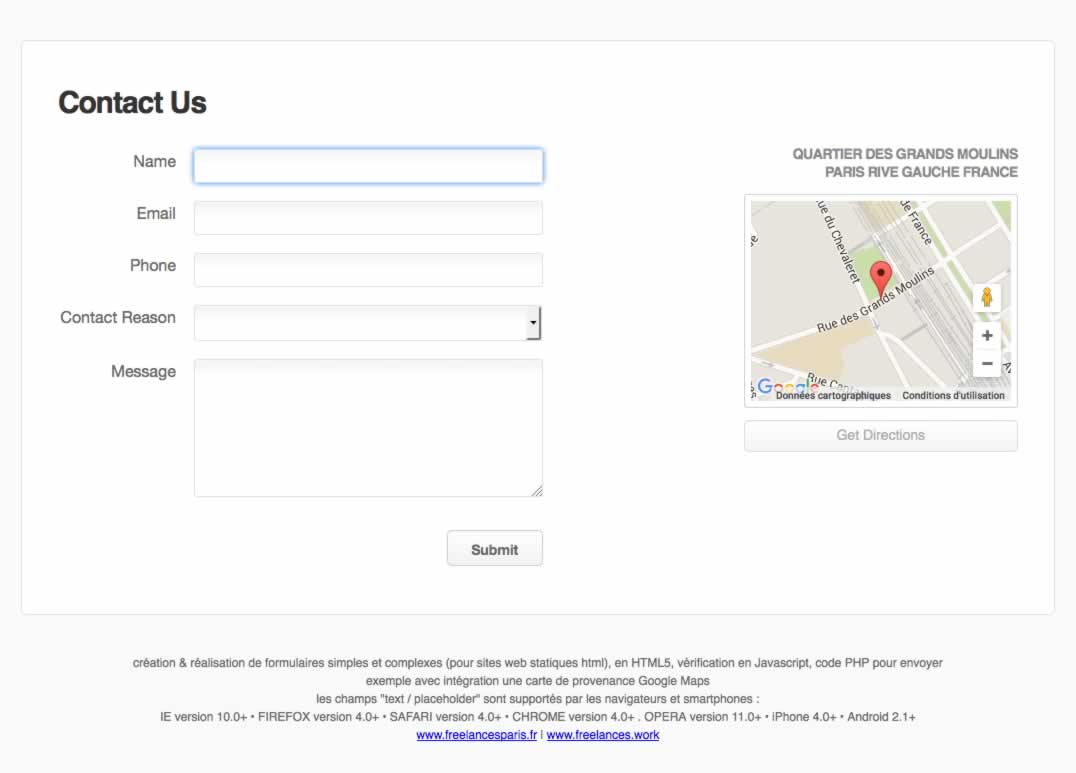Open the Contact Reason dropdown

368,323
